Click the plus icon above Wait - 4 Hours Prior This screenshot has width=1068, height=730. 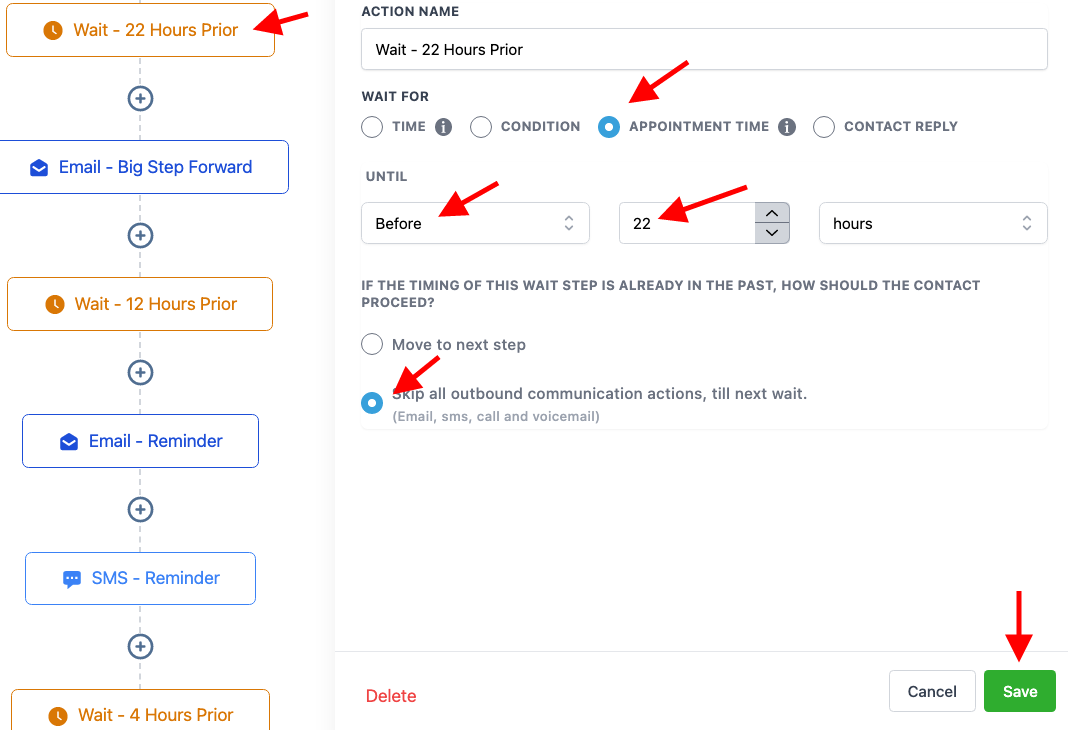pyautogui.click(x=140, y=647)
